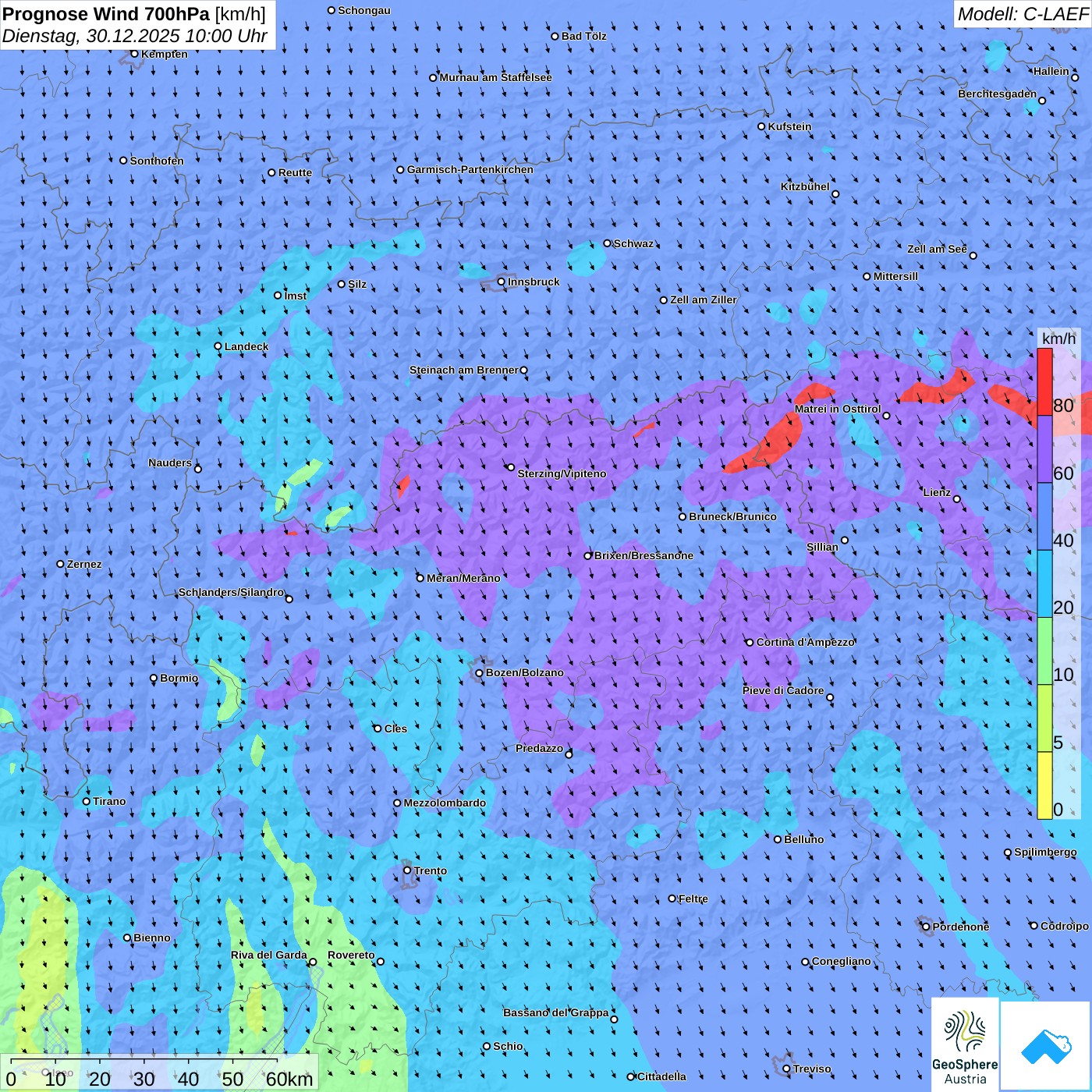Click the Cittadella label
Image resolution: width=1092 pixels, height=1092 pixels.
coord(662,1076)
